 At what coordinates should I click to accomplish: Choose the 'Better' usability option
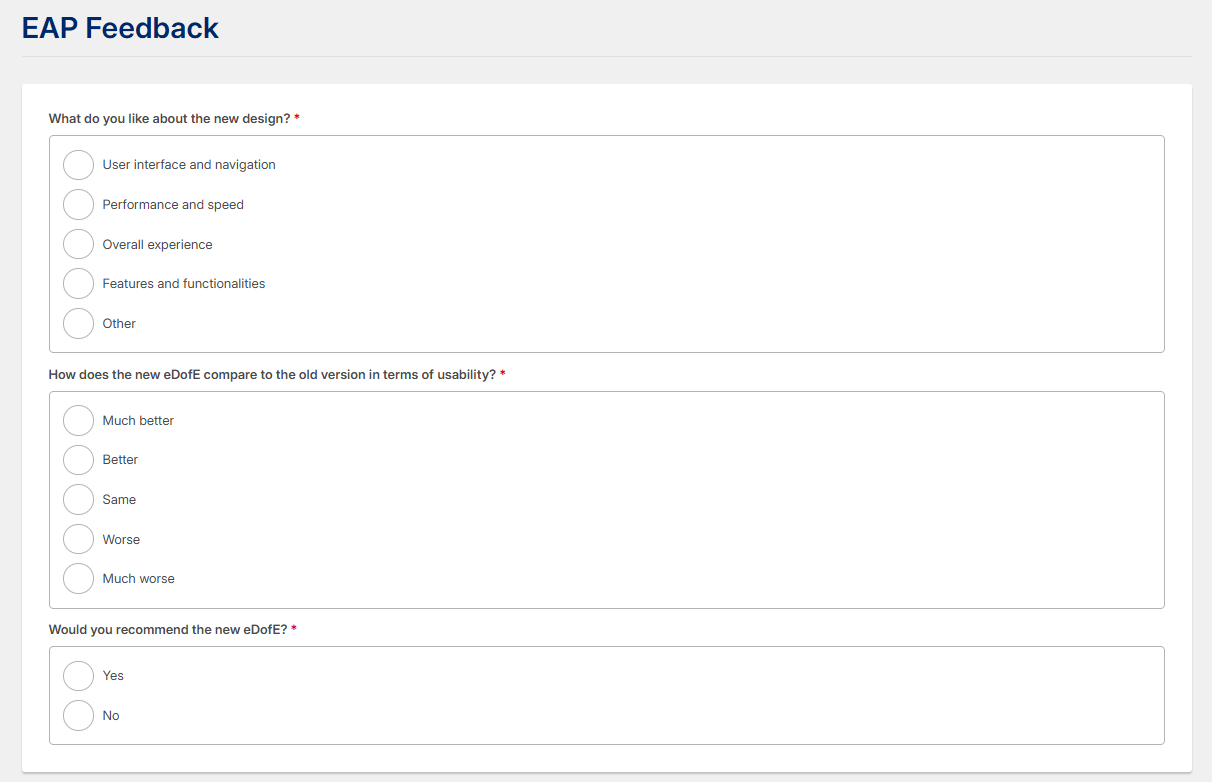pos(78,460)
